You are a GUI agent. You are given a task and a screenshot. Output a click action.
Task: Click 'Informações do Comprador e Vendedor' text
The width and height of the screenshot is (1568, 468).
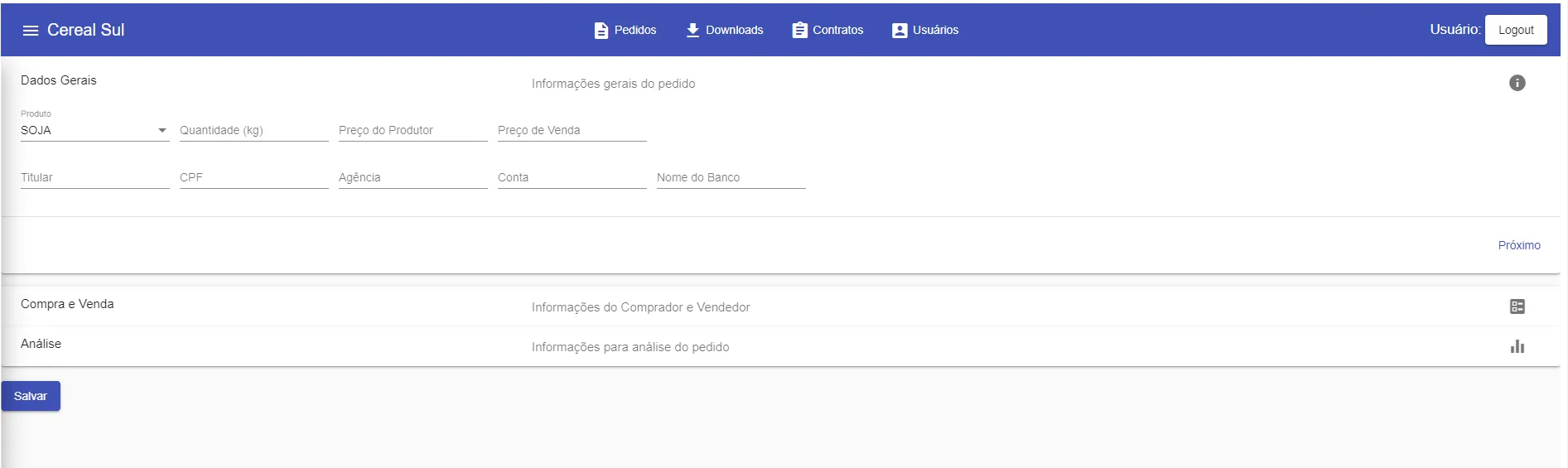pyautogui.click(x=640, y=307)
